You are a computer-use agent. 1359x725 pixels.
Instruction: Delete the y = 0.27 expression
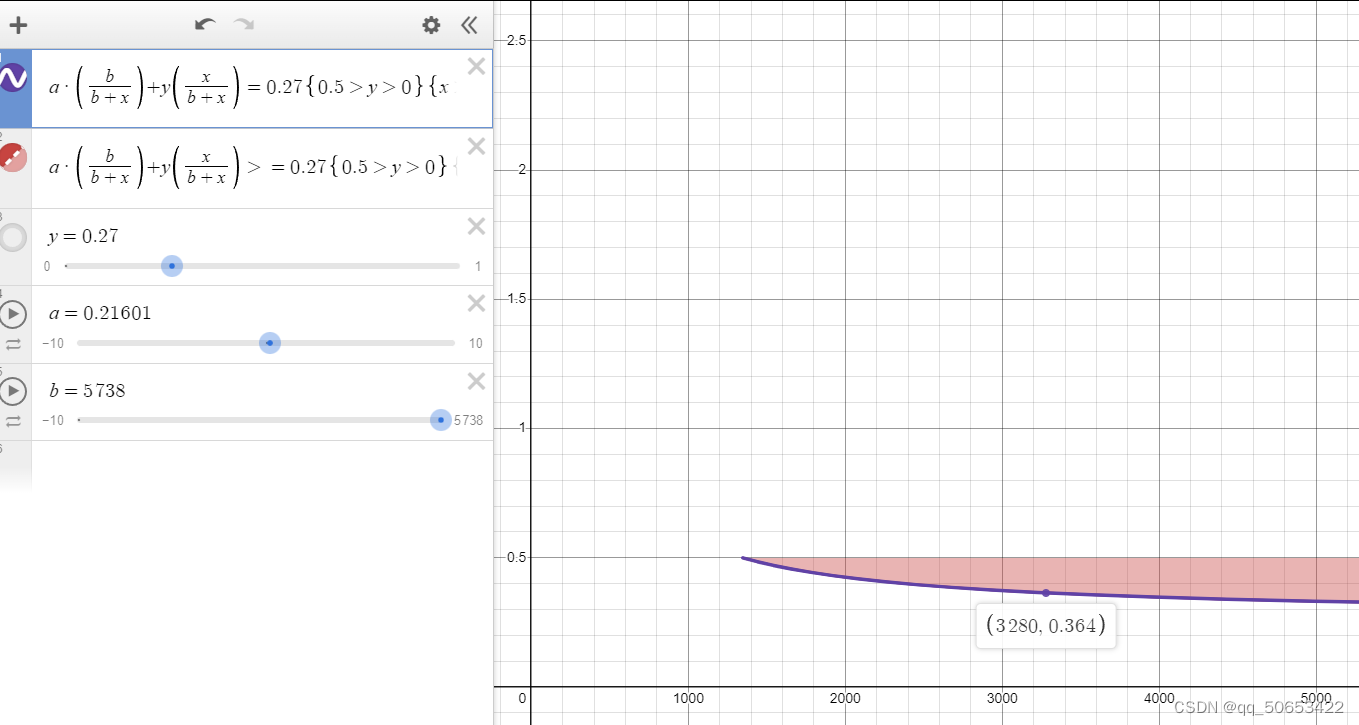coord(477,226)
